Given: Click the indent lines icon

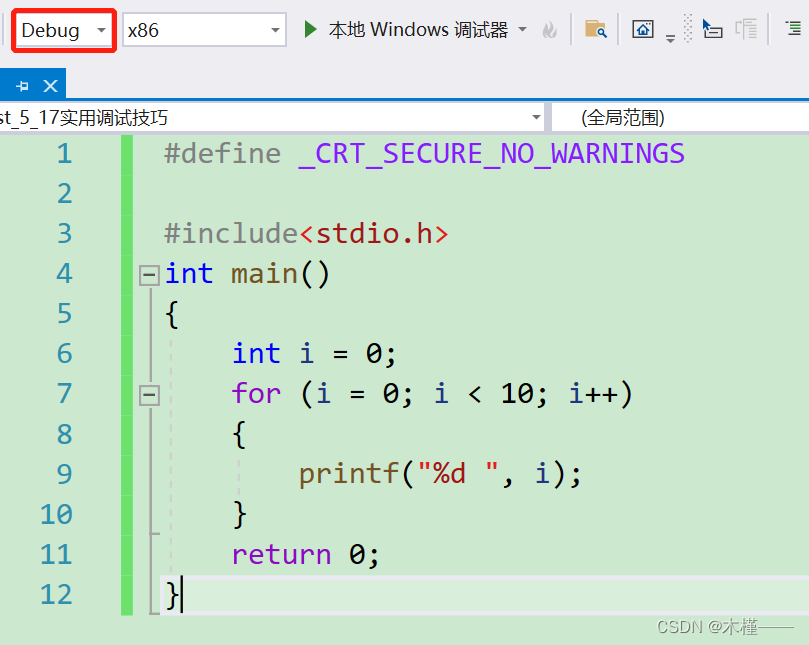Looking at the screenshot, I should pyautogui.click(x=793, y=28).
